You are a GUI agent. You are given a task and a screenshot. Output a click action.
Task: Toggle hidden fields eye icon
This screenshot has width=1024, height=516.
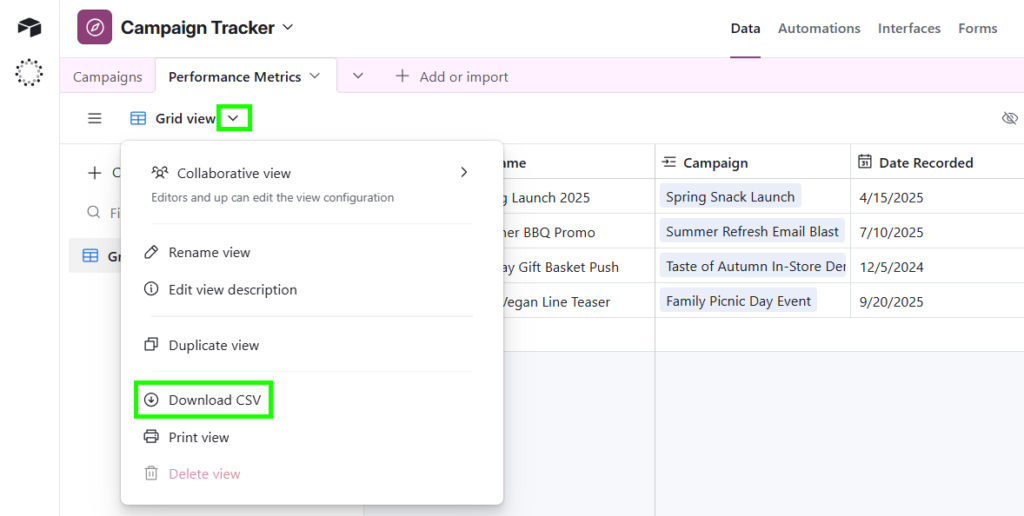(x=1009, y=118)
